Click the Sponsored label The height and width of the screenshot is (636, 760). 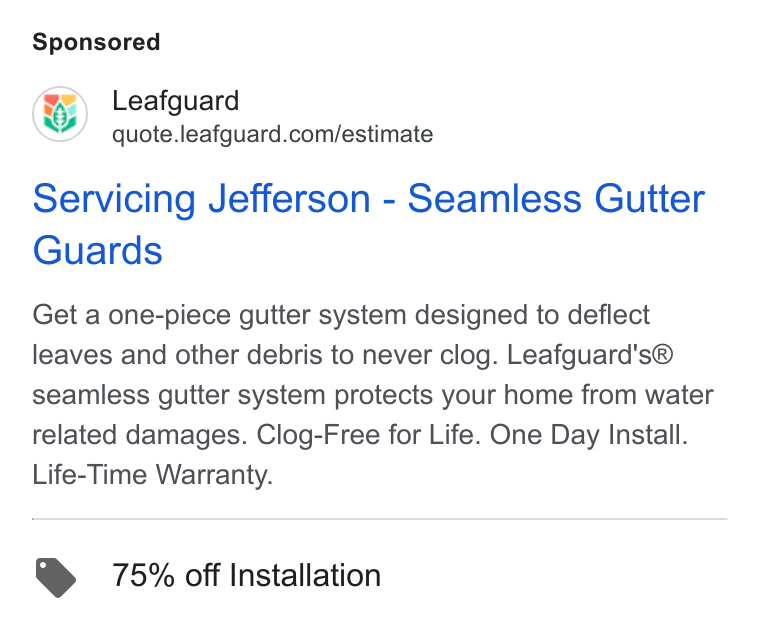click(x=96, y=42)
